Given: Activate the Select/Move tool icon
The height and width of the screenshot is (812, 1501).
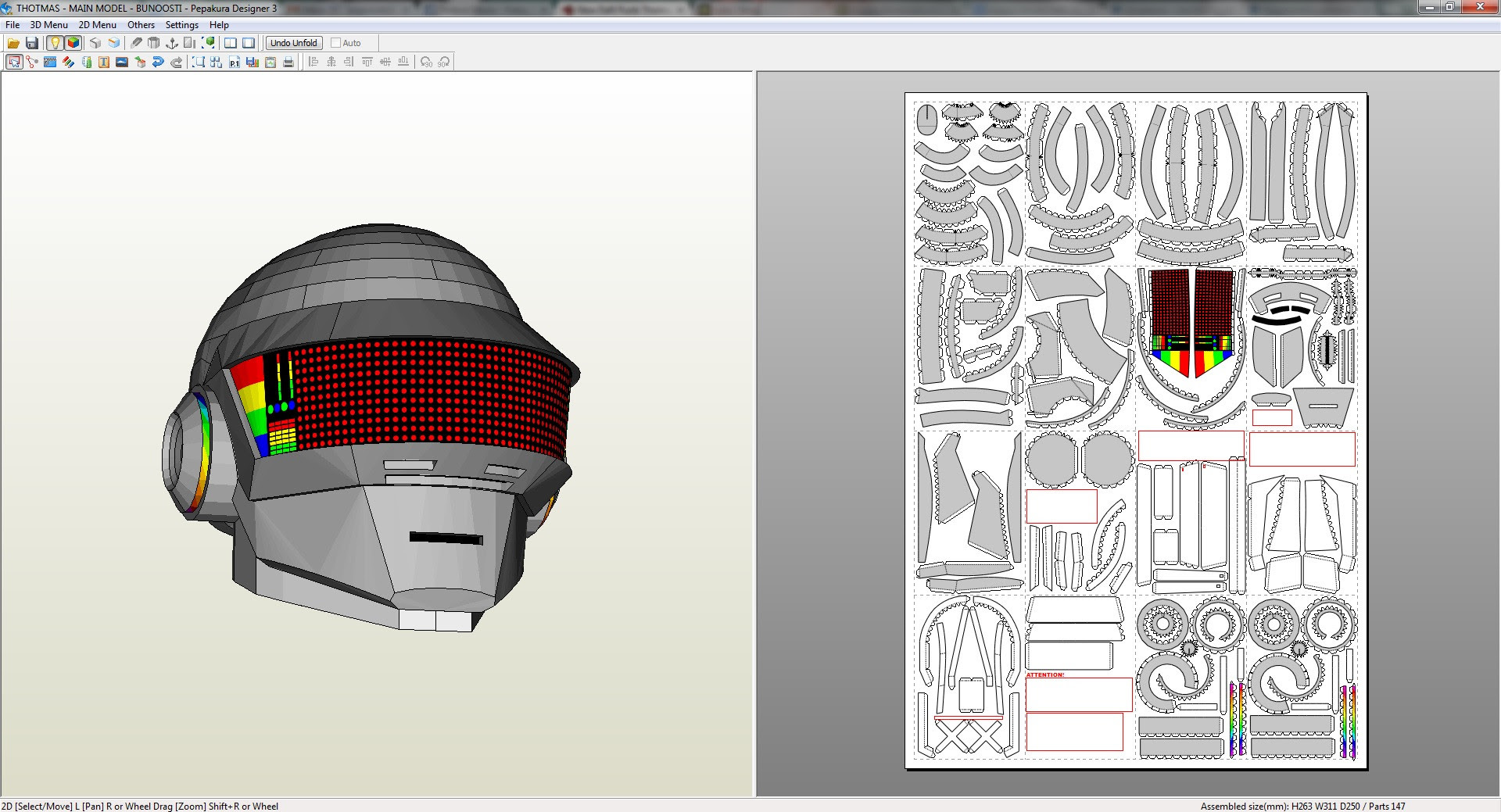Looking at the screenshot, I should tap(14, 62).
